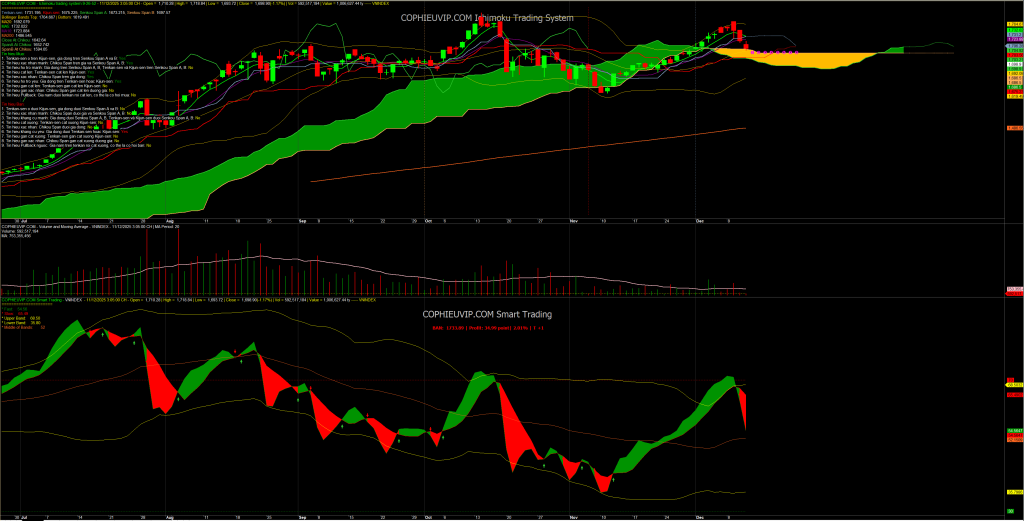Click the Dec label on the date axis
This screenshot has height=521, width=1024.
coord(702,217)
